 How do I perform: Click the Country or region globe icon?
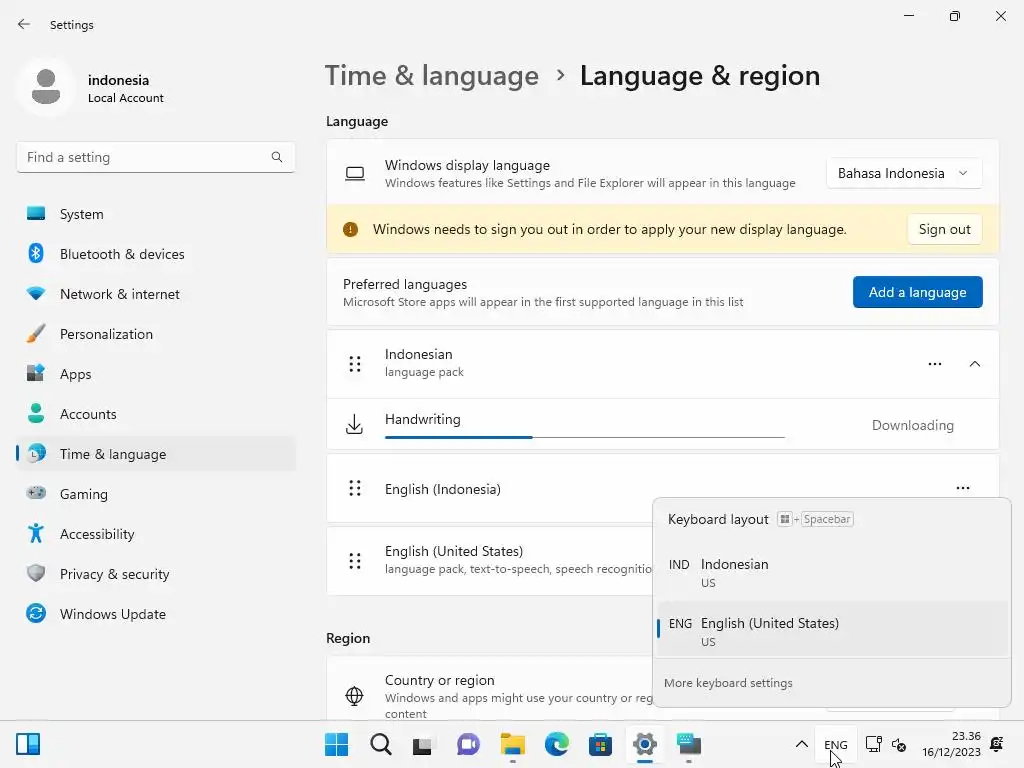pos(354,696)
